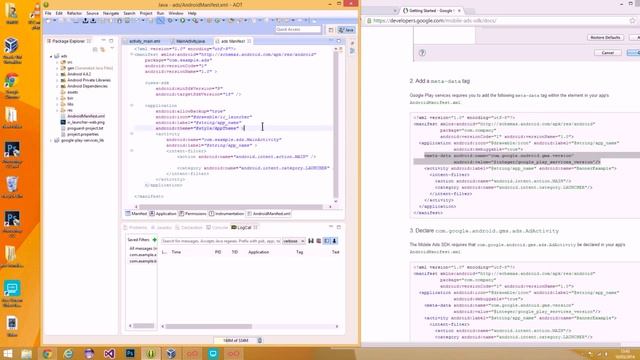Select AndroidManifest.xml in Package Explorer
Screen dimensions: 640x360
[86, 116]
